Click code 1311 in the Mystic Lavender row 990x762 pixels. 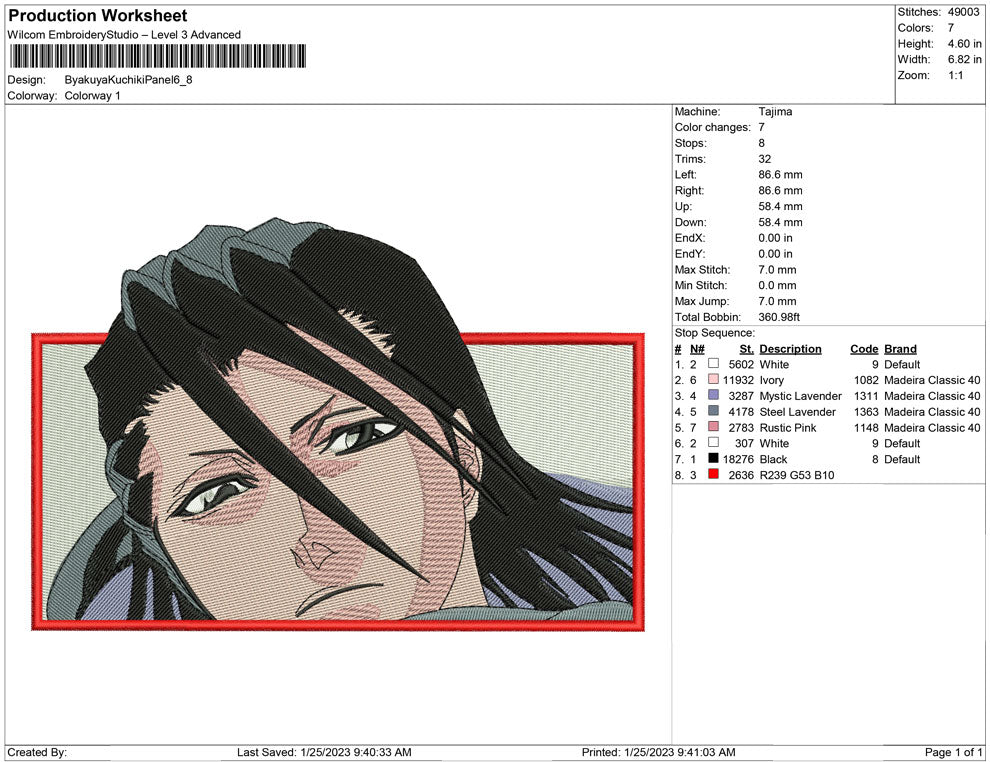pos(866,396)
